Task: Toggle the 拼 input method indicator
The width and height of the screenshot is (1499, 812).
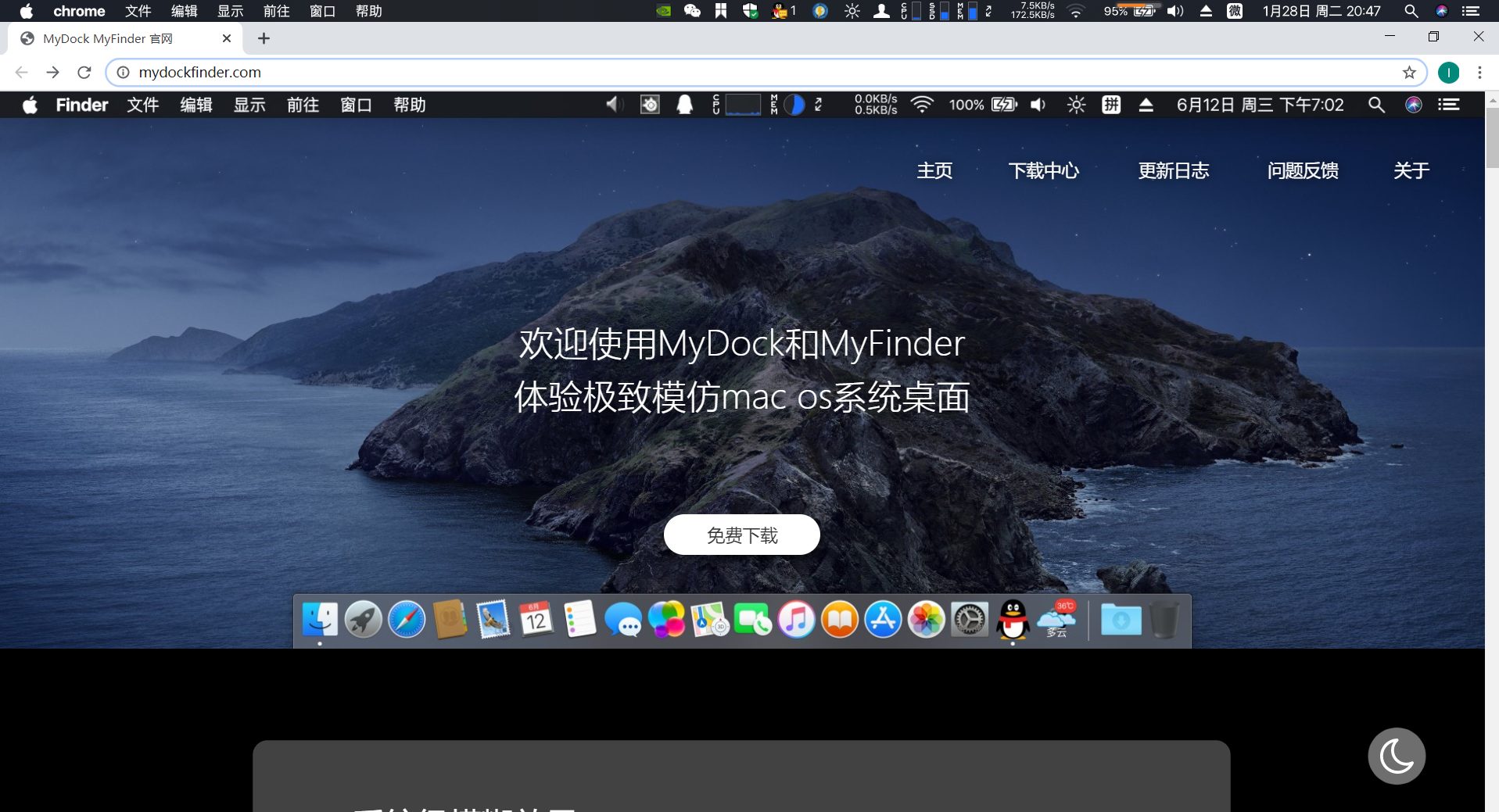Action: [1111, 104]
